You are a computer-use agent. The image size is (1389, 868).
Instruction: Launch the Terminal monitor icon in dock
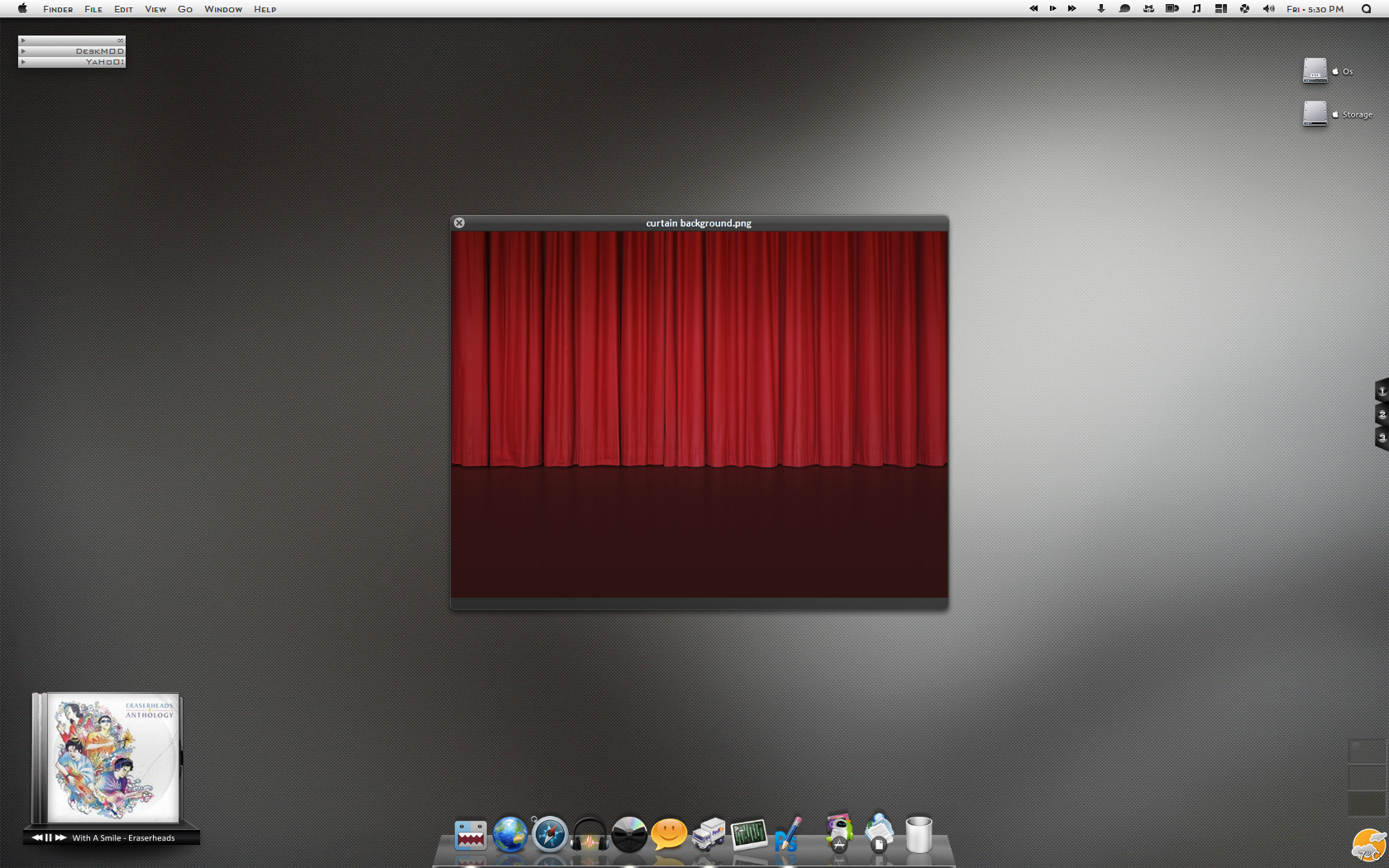click(749, 835)
